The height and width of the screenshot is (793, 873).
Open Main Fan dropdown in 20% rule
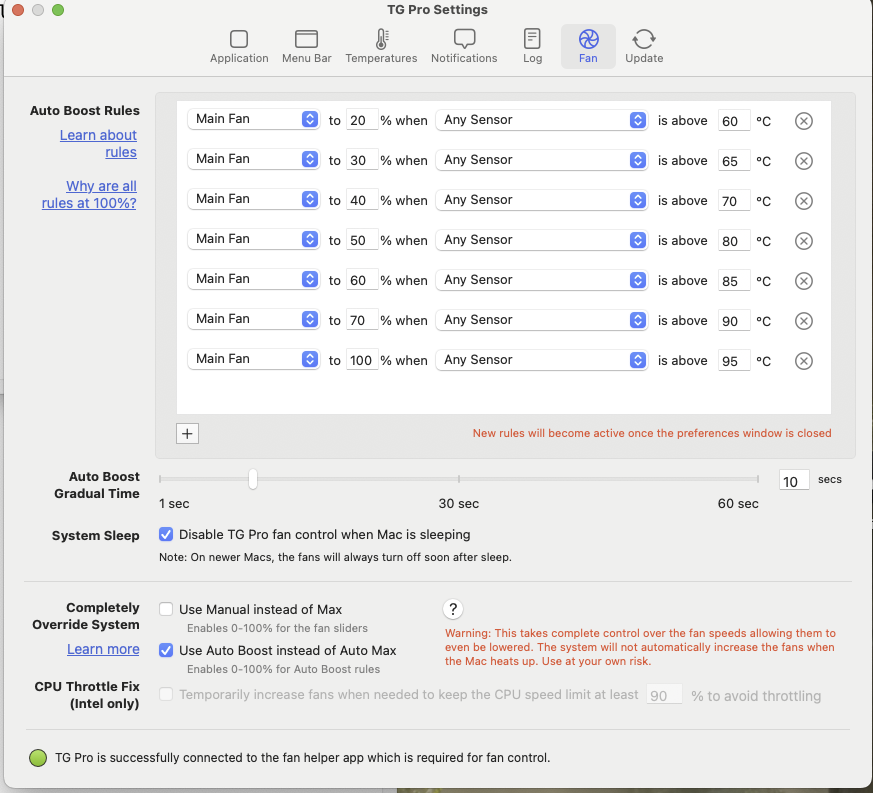(253, 119)
